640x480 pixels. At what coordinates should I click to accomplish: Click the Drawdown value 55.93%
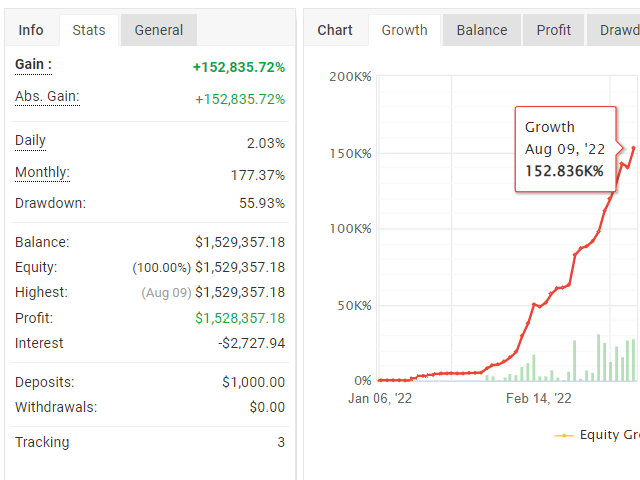coord(265,204)
